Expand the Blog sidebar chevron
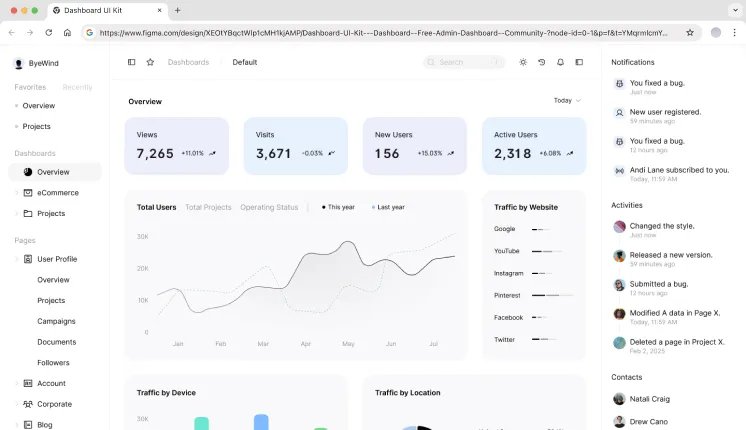Screen dimensions: 746x430 17,424
